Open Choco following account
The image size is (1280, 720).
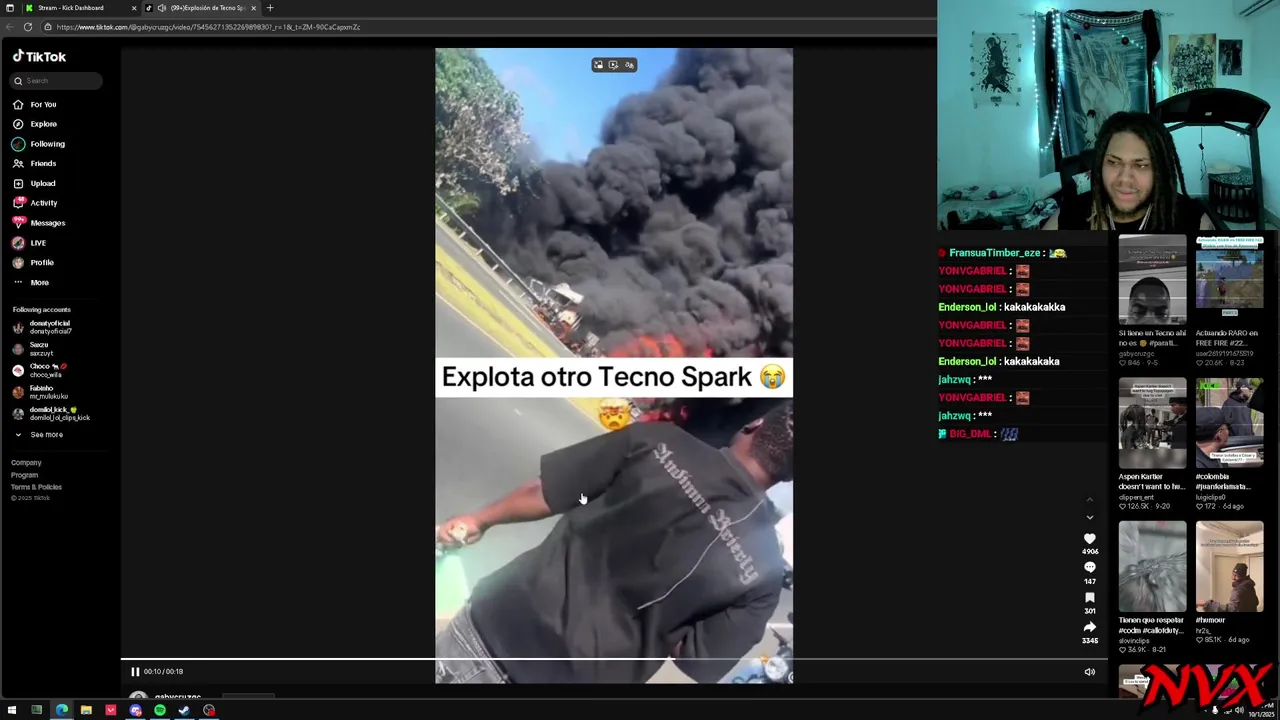pos(39,370)
